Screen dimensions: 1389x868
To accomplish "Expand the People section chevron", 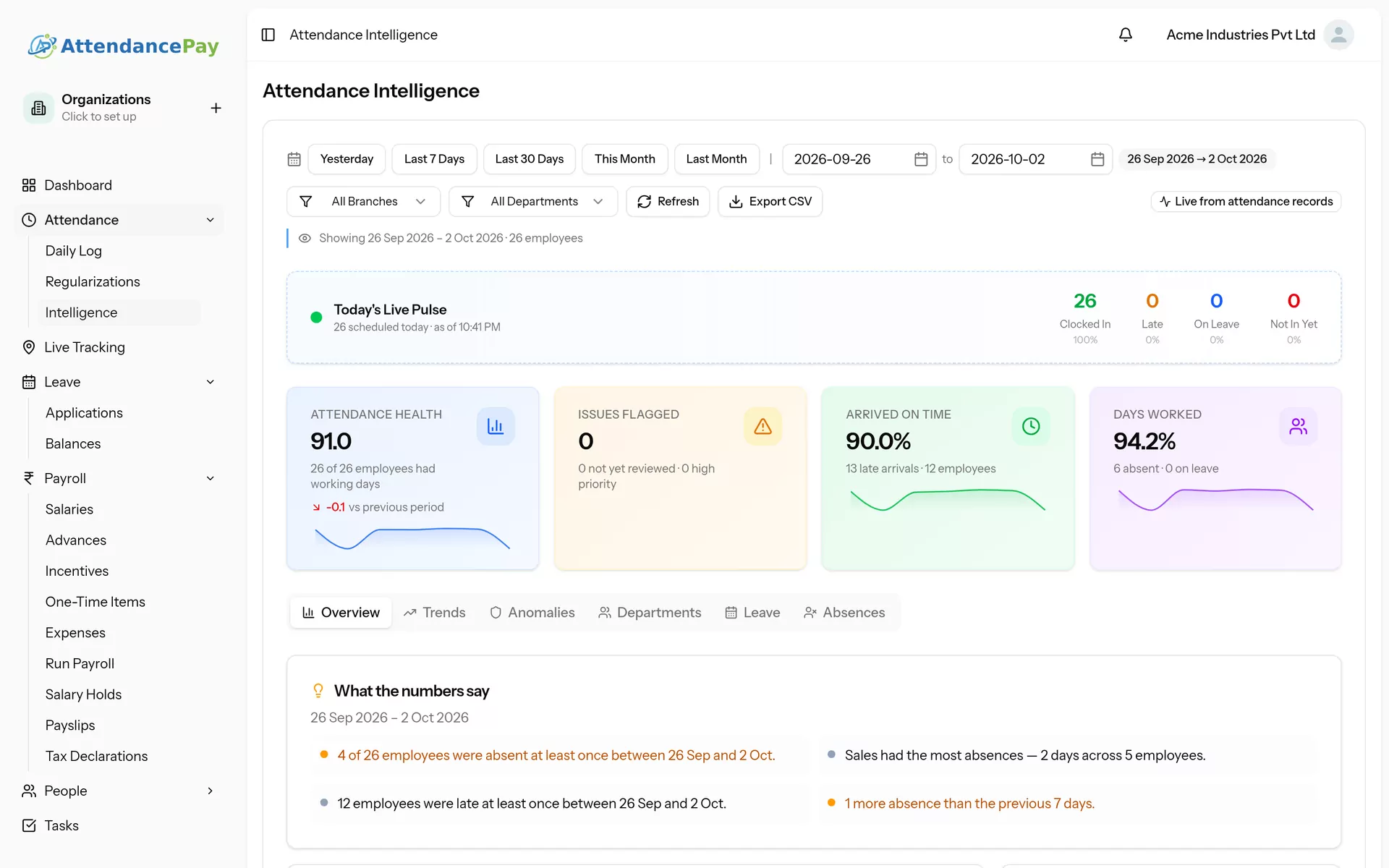I will [211, 791].
